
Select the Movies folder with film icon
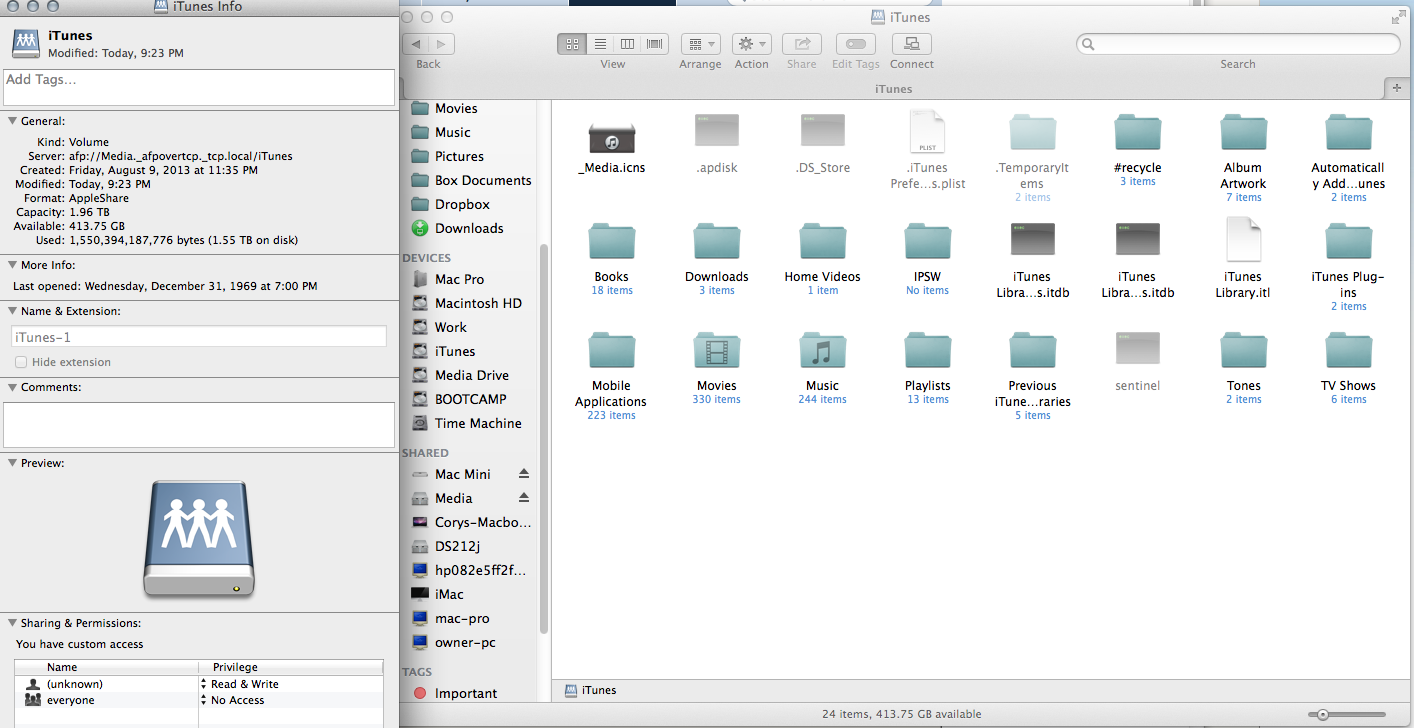717,352
